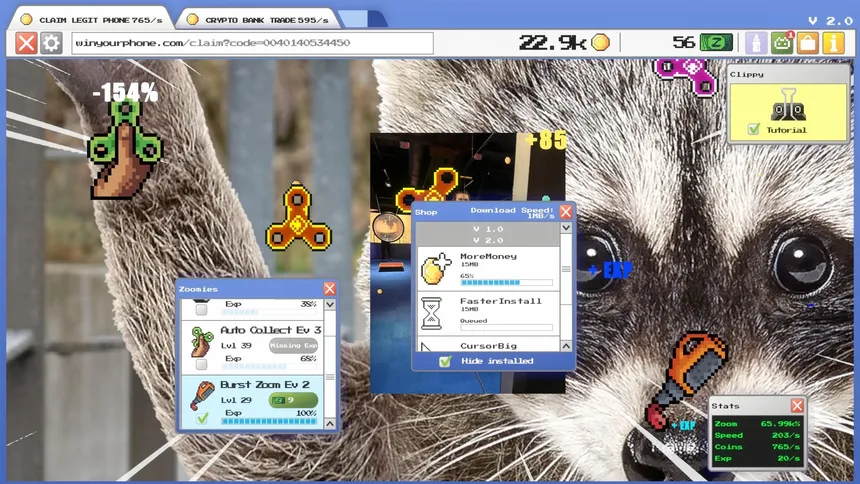The image size is (860, 484).
Task: Click coin icon on CLAIM LEGIT PHONE tab
Action: point(26,20)
